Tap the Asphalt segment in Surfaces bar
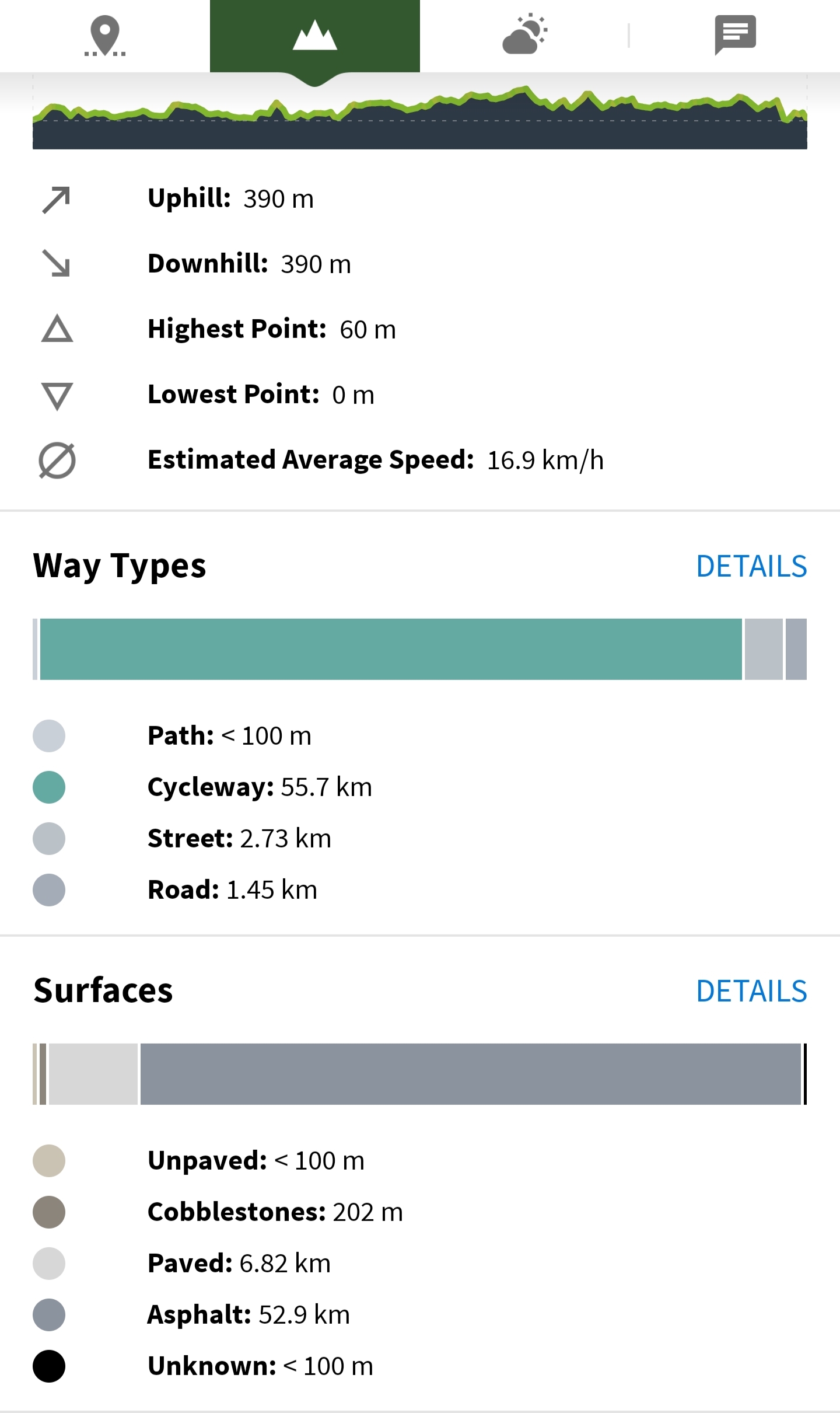Viewport: 840px width, 1413px height. [x=470, y=1074]
